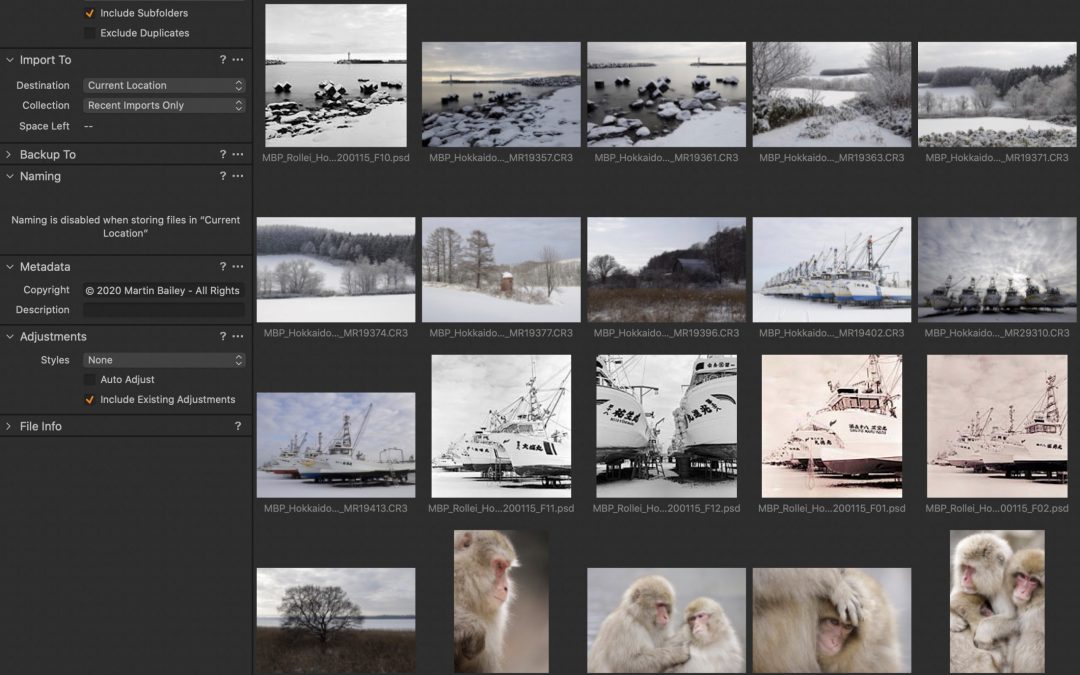Show help for the Metadata panel
This screenshot has width=1080, height=675.
pos(223,267)
